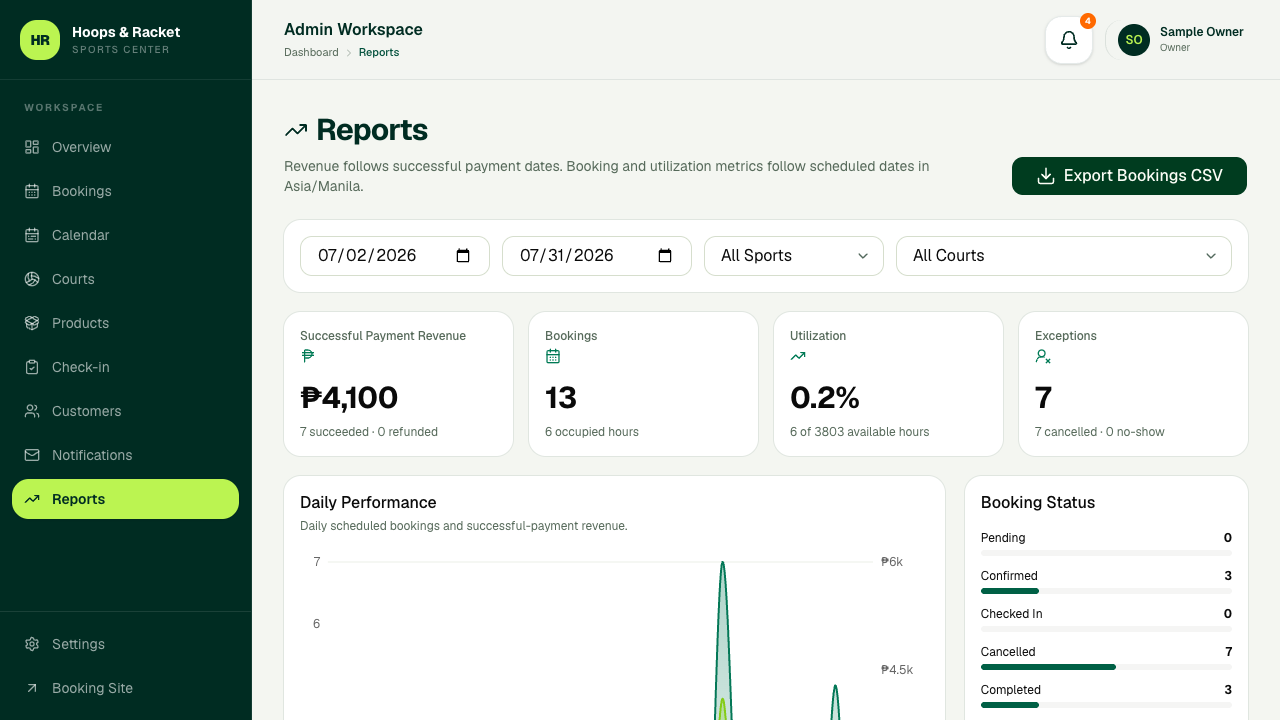The width and height of the screenshot is (1280, 720).
Task: Click the HR logo badge
Action: pos(40,40)
